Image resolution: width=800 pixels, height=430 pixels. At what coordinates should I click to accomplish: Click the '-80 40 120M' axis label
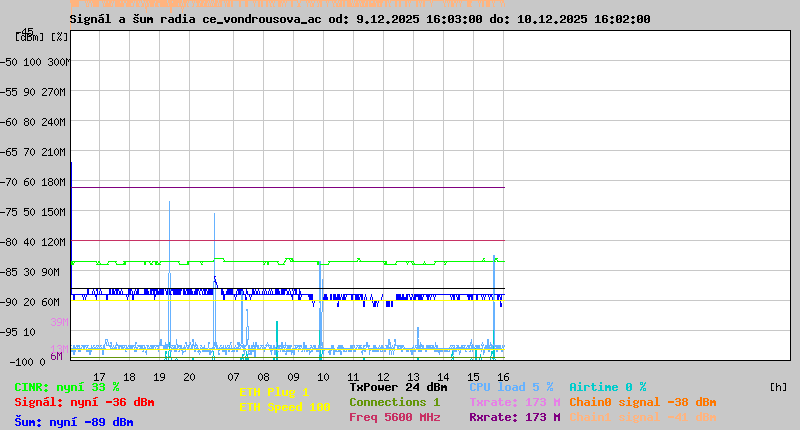point(35,242)
